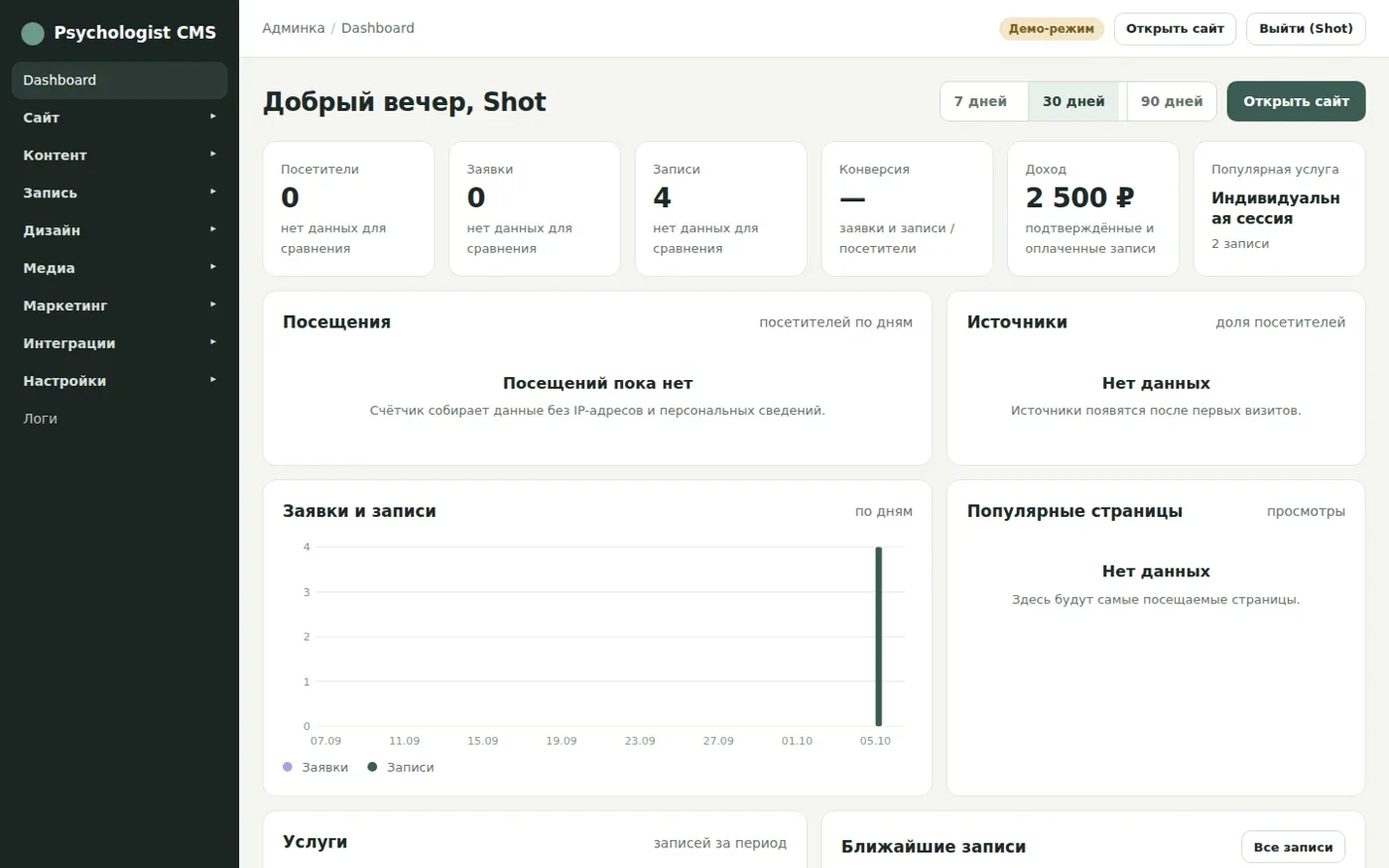Expand the Сайт sidebar section
Image resolution: width=1389 pixels, height=868 pixels.
[x=119, y=118]
